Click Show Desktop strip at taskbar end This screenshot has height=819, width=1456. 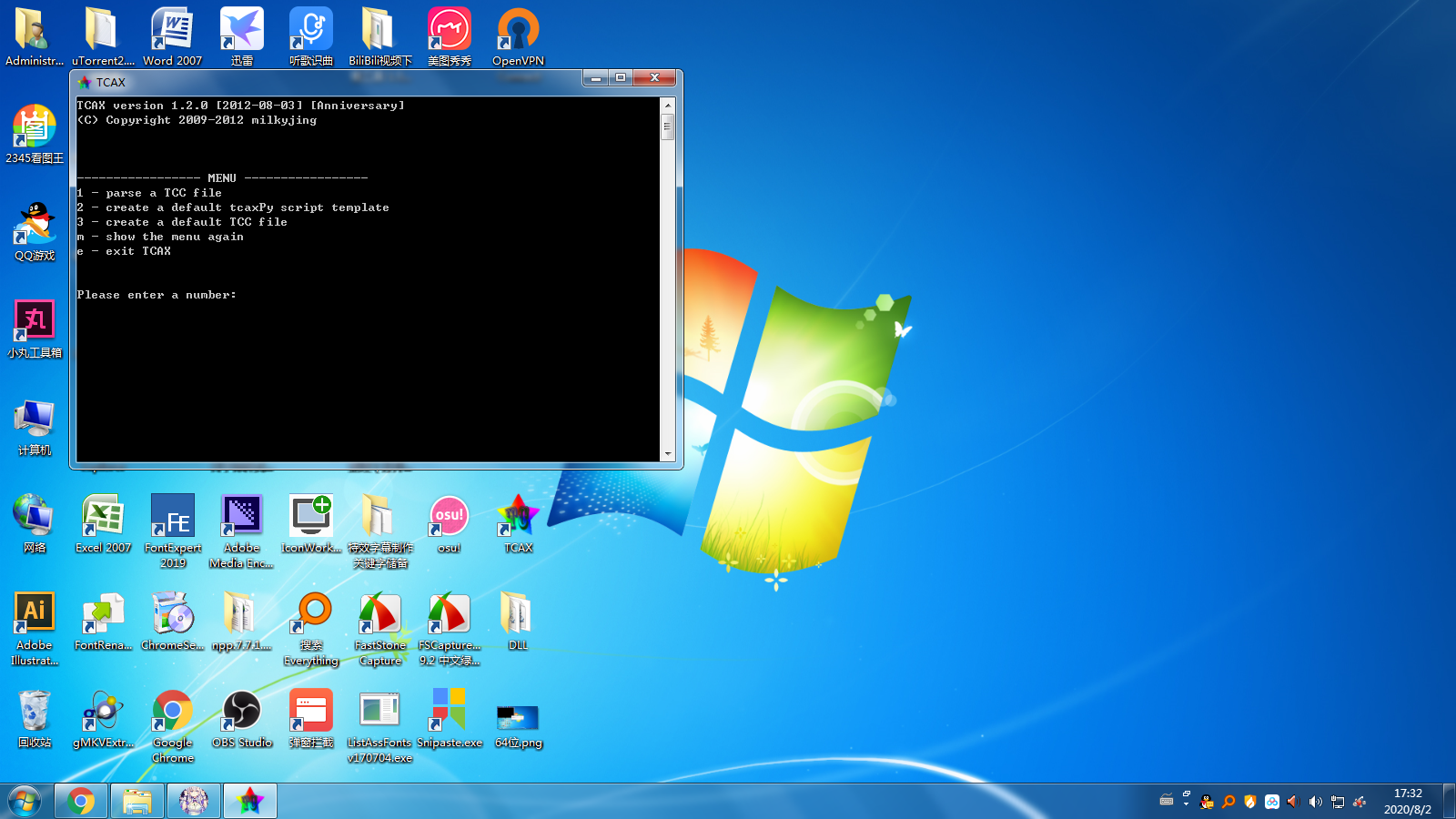(x=1449, y=801)
